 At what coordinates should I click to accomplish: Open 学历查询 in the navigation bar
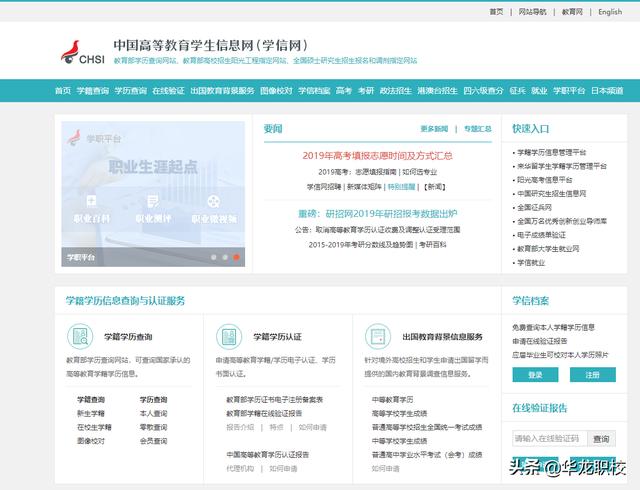(x=131, y=91)
